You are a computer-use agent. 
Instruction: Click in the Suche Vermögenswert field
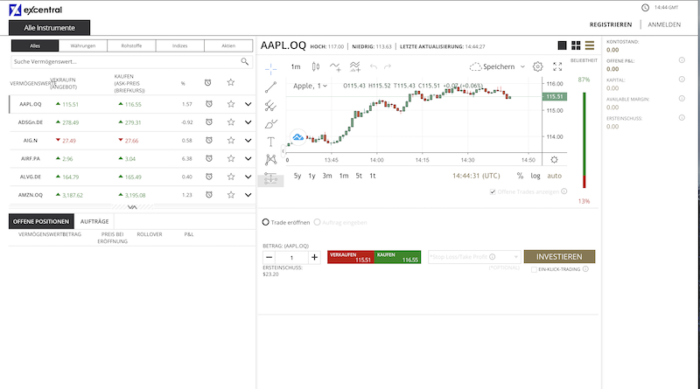point(125,62)
